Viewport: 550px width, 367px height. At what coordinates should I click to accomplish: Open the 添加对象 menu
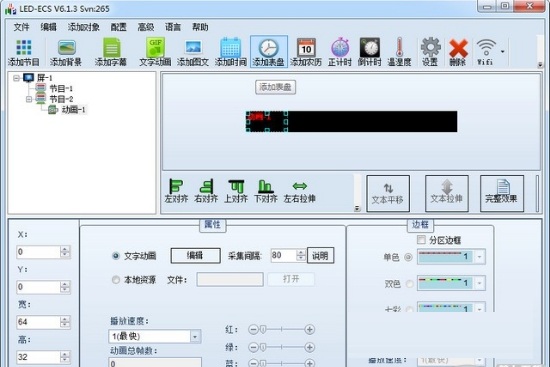click(x=83, y=27)
